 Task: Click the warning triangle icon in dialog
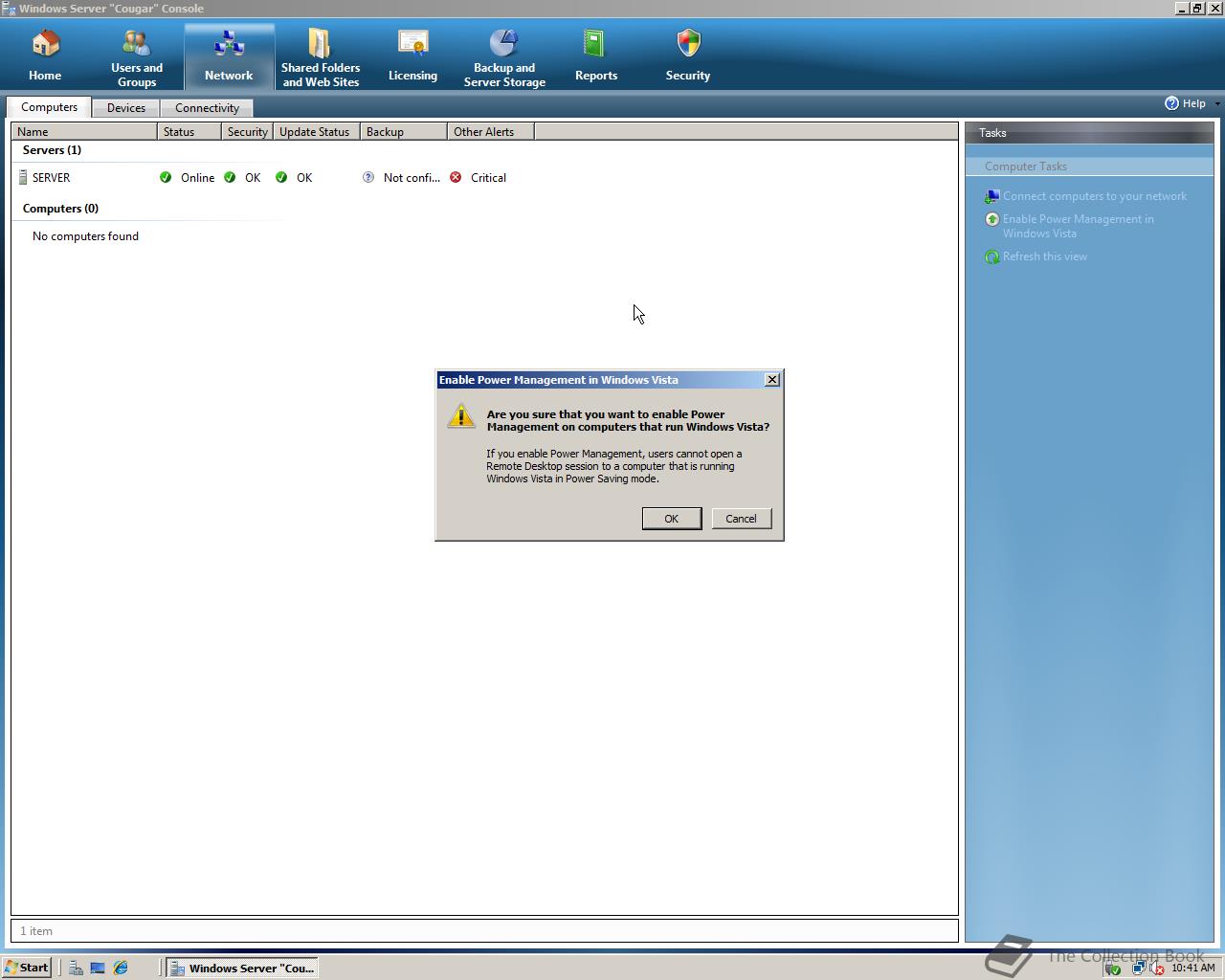(x=461, y=415)
